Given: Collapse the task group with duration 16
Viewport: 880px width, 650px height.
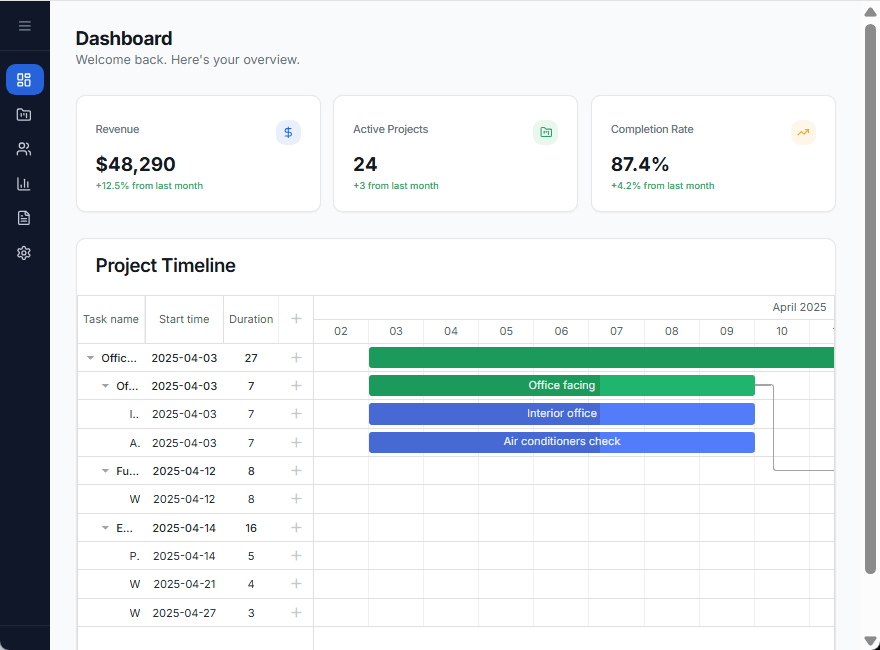Looking at the screenshot, I should (106, 528).
